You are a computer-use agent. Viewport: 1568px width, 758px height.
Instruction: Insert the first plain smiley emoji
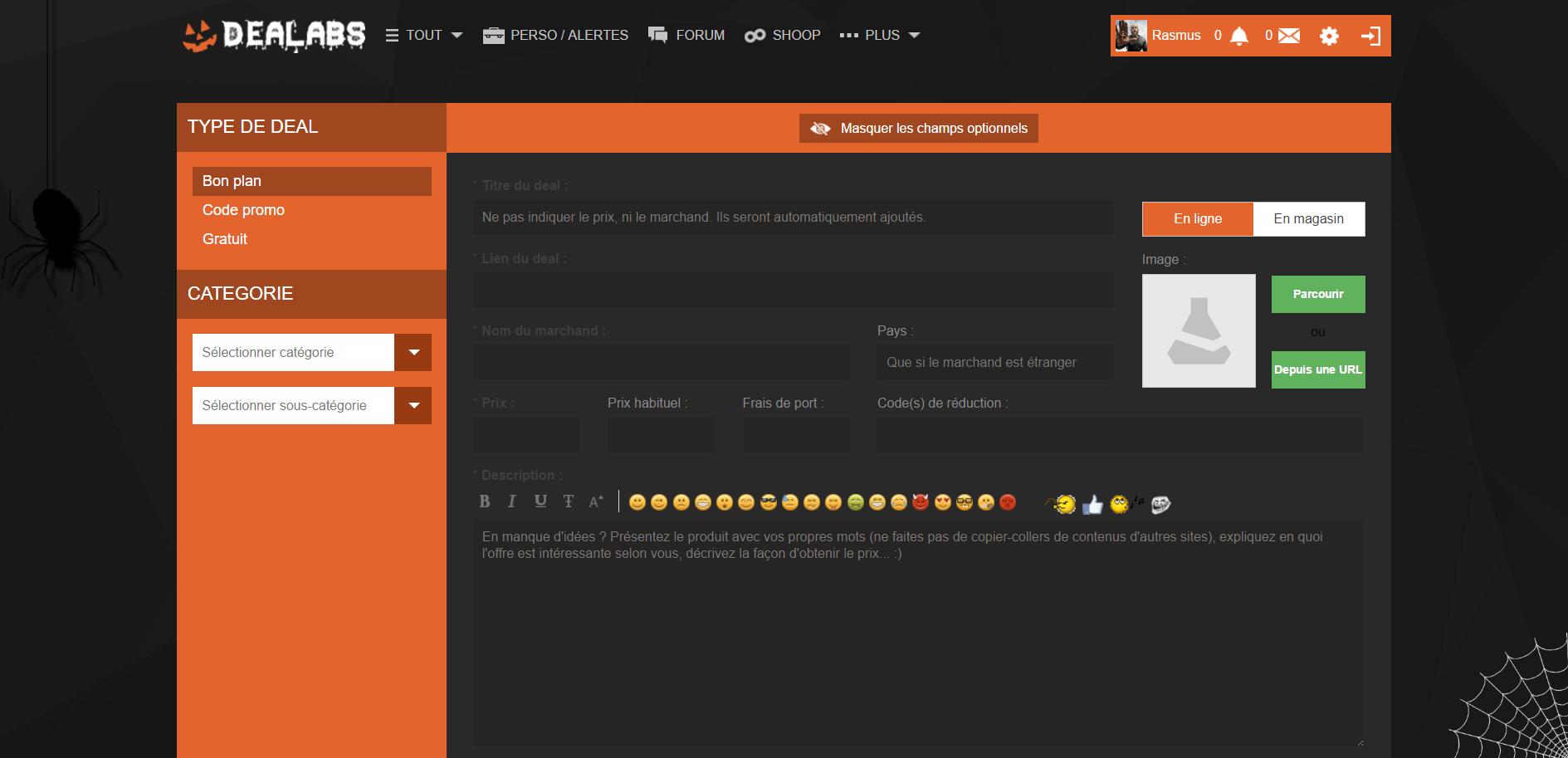[x=637, y=502]
